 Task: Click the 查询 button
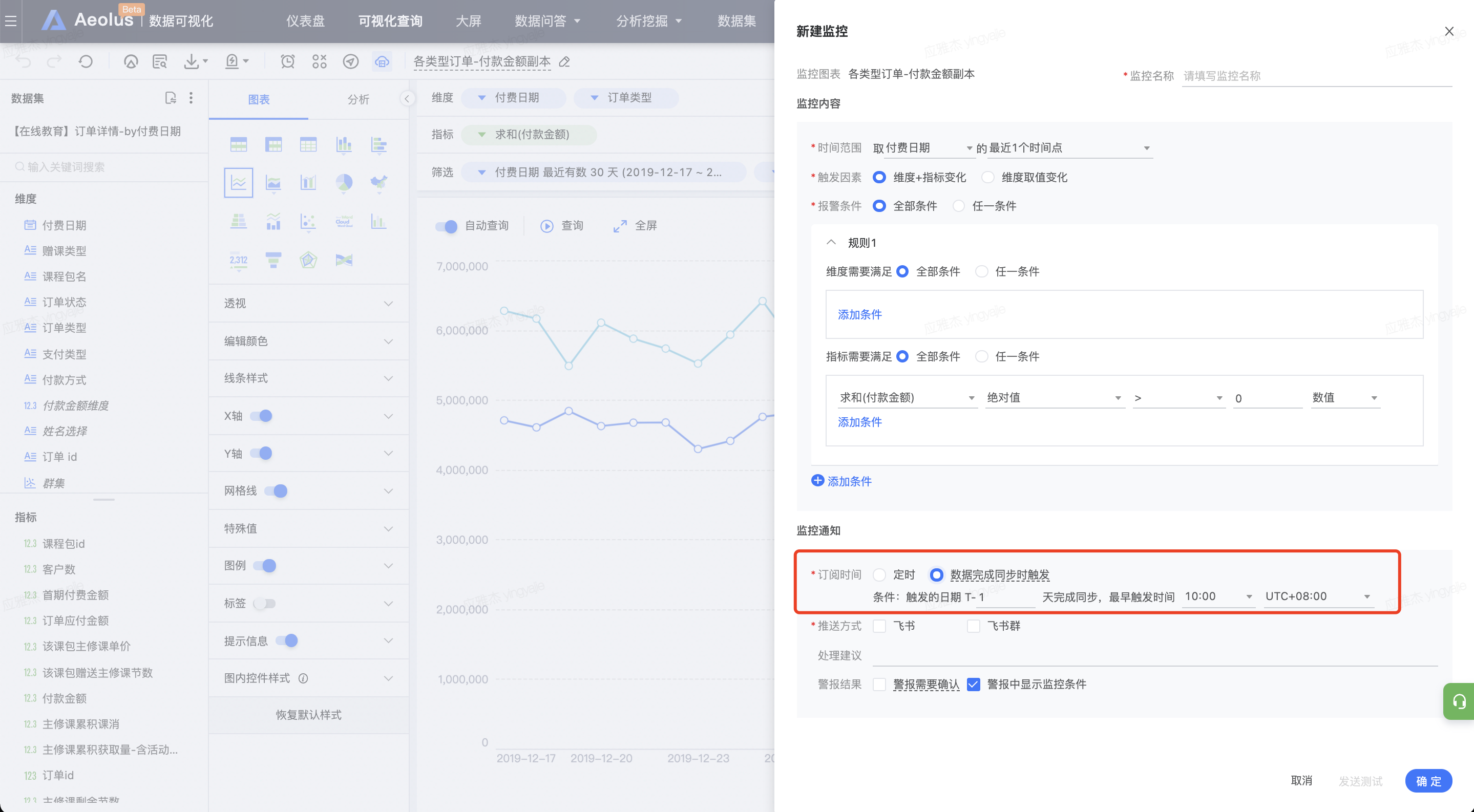(562, 226)
